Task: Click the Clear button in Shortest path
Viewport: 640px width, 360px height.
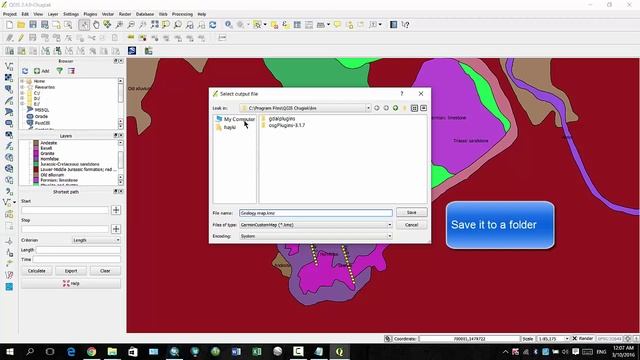Action: coord(105,271)
